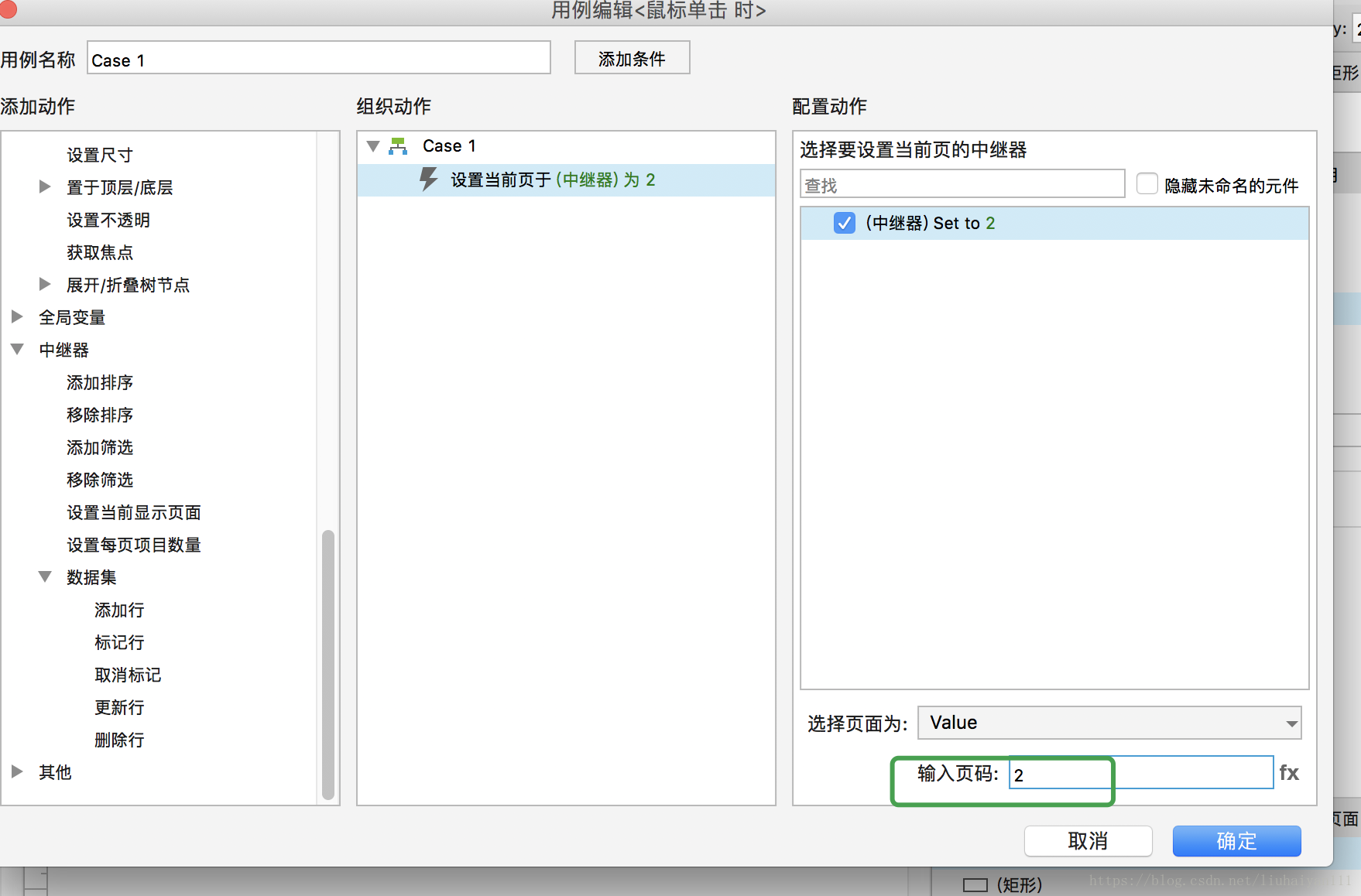The width and height of the screenshot is (1361, 896).
Task: Select the 移除筛选 action
Action: 100,480
